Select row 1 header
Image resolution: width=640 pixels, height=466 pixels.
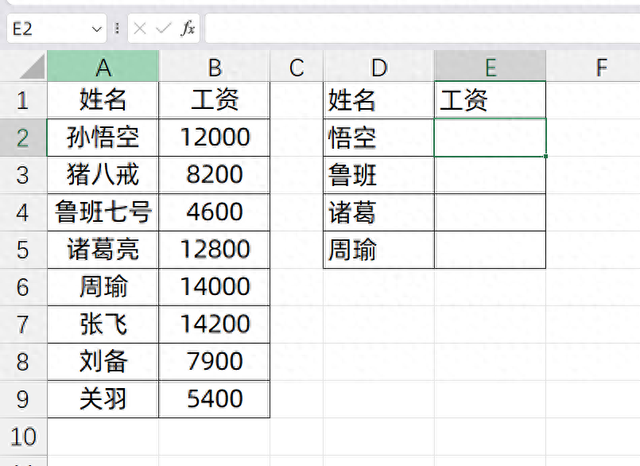[x=23, y=100]
